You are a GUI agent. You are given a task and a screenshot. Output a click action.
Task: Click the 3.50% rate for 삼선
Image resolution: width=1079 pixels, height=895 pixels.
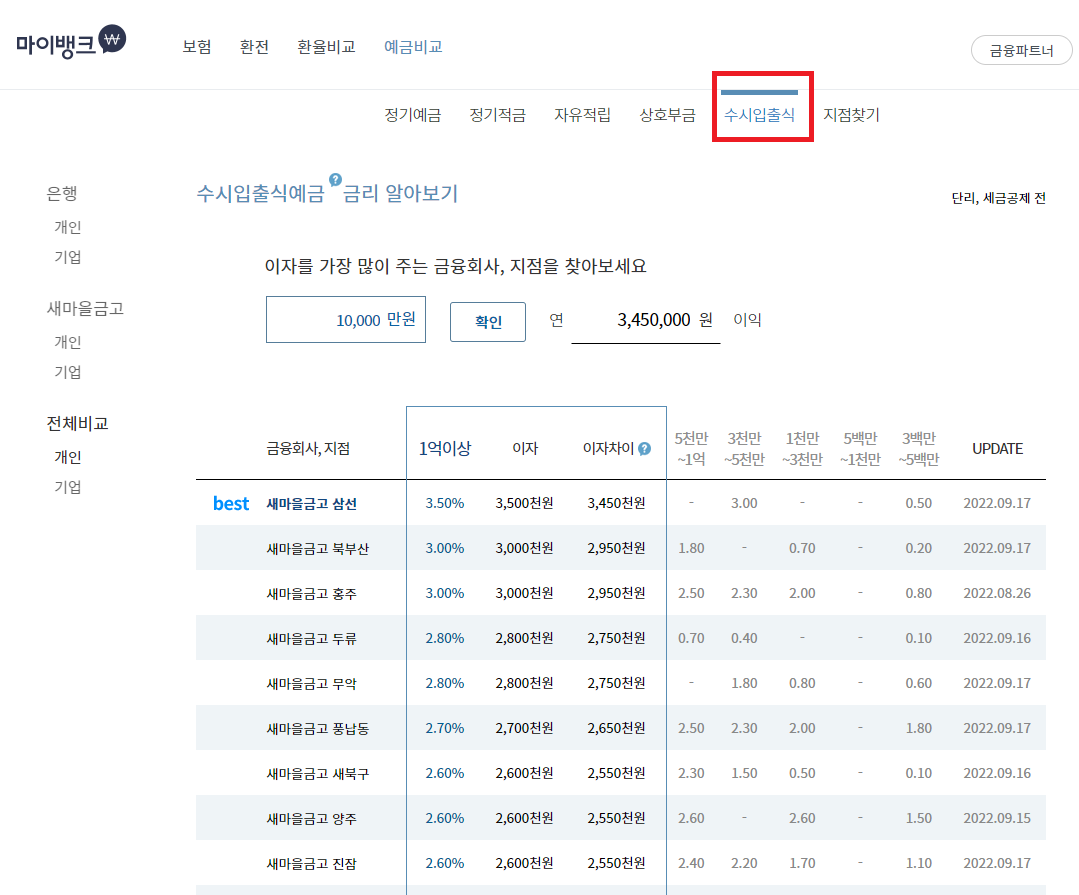[445, 503]
